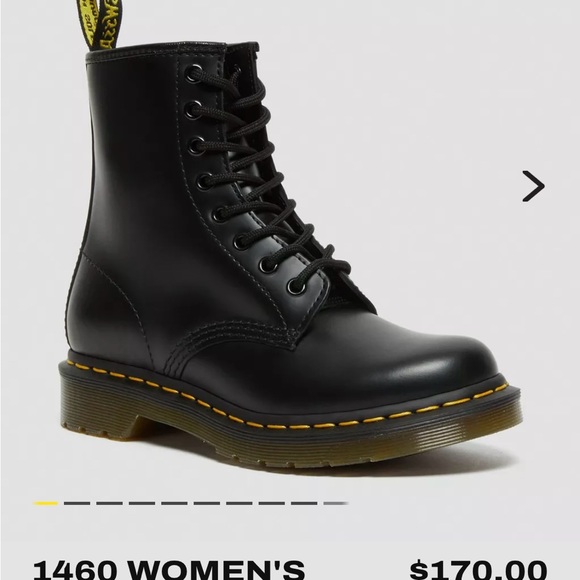Jump to the third carousel indicator dash

109,503
